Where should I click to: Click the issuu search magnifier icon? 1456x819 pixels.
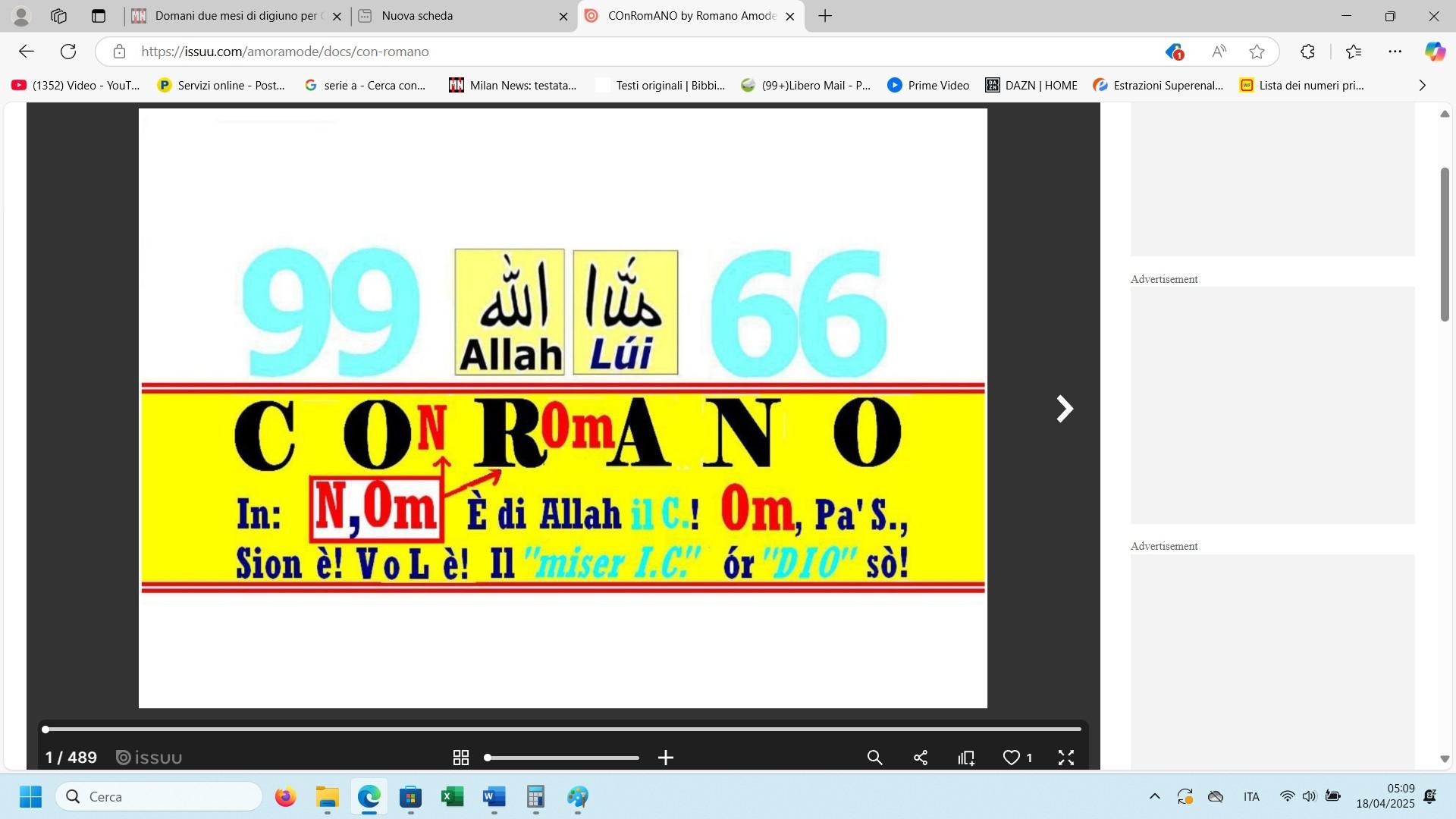pyautogui.click(x=874, y=758)
